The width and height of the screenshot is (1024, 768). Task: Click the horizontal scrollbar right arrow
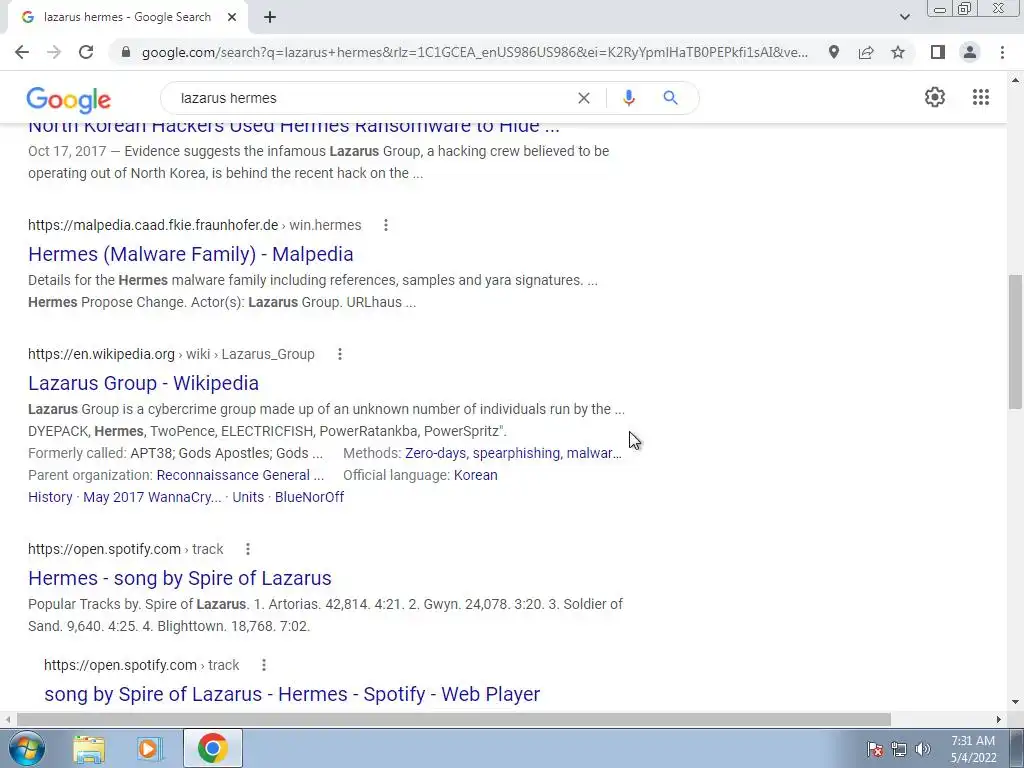(999, 719)
